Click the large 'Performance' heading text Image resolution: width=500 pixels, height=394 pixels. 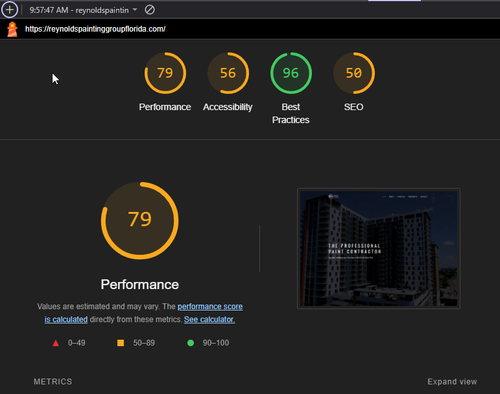140,284
